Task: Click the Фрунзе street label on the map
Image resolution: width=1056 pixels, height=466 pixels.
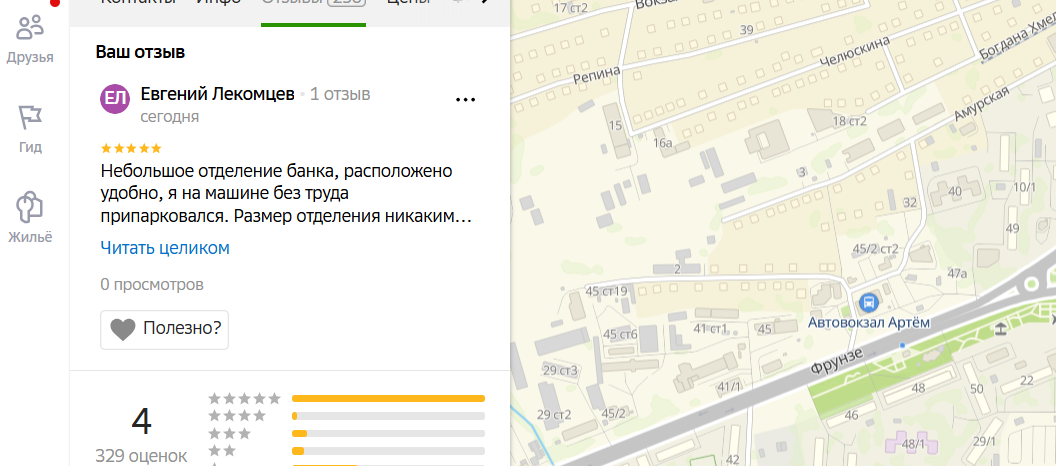Action: [837, 362]
